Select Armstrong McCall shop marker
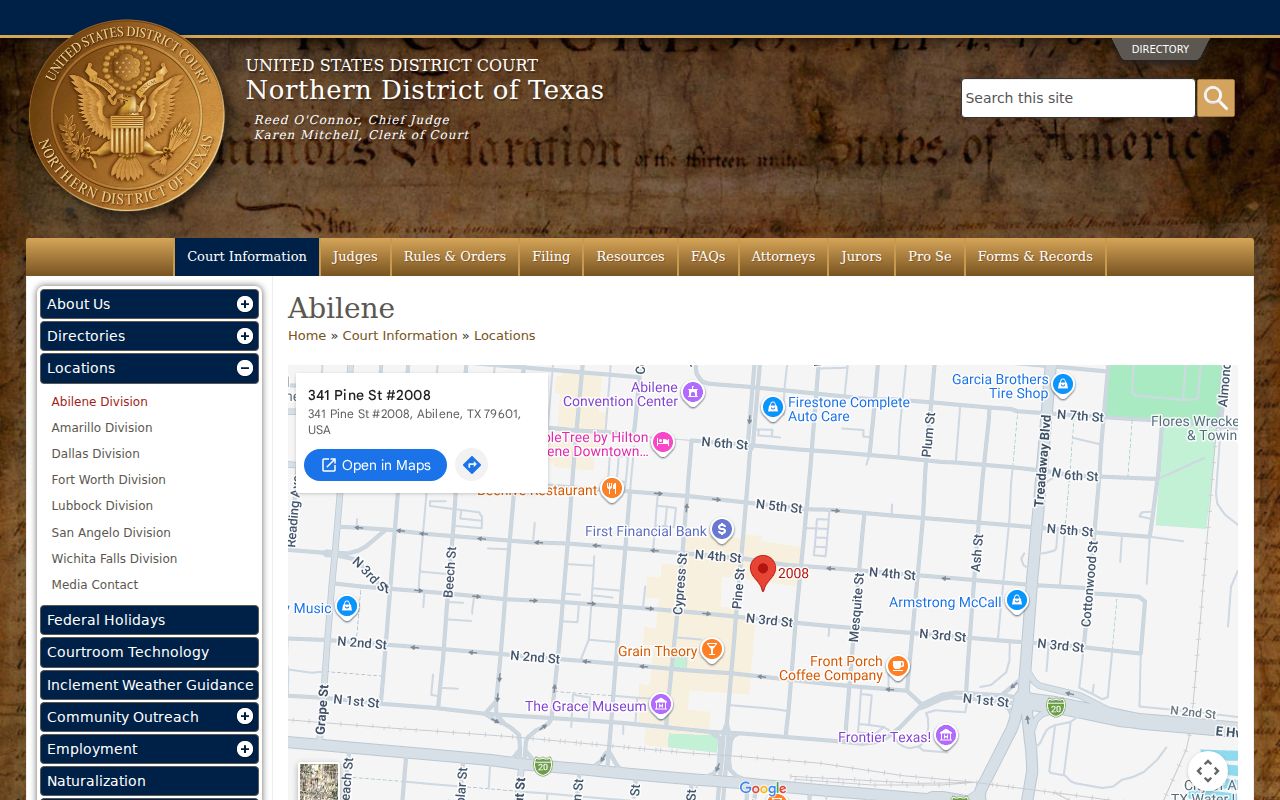1280x800 pixels. [1017, 601]
